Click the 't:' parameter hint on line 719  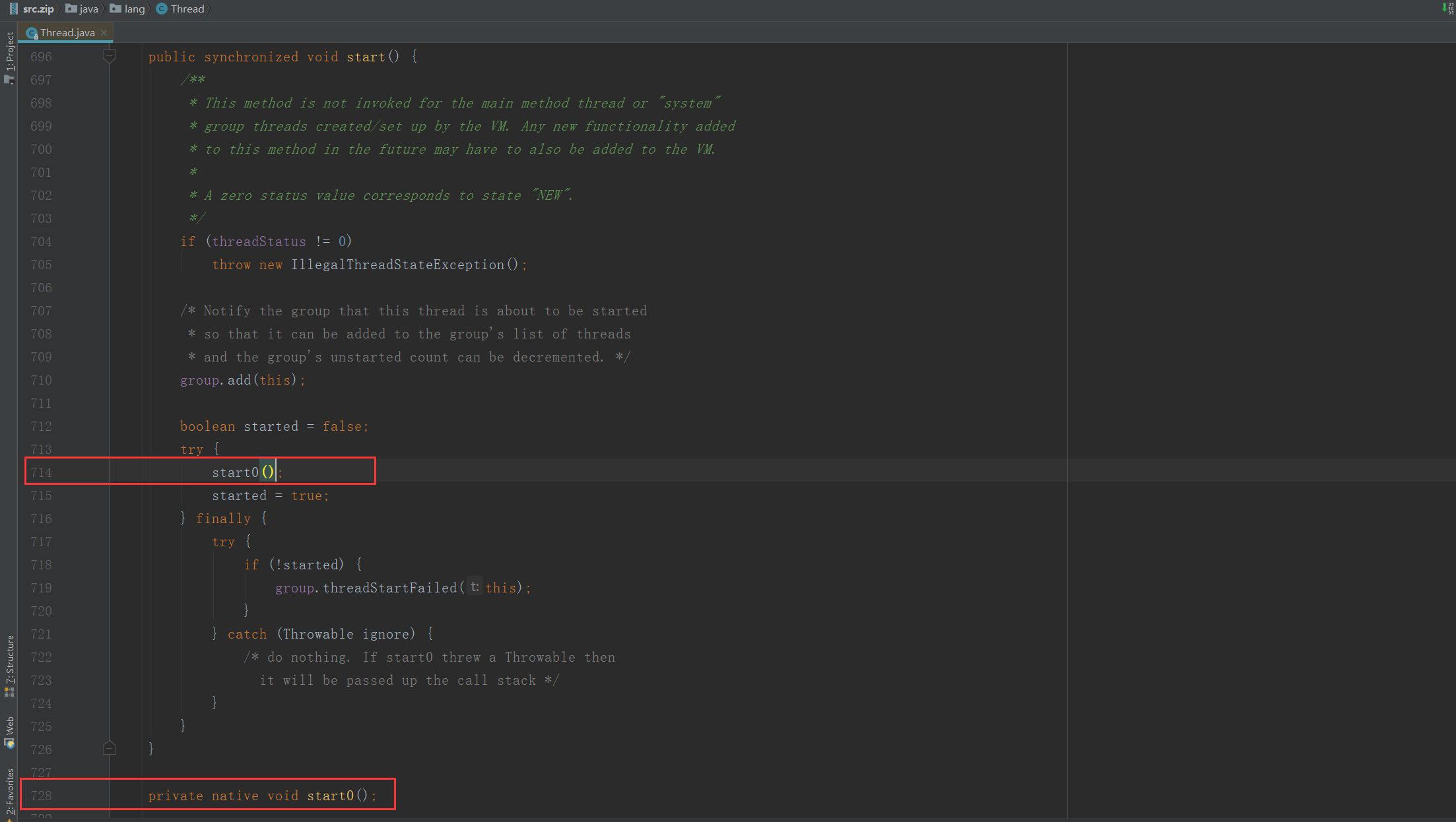pos(475,587)
